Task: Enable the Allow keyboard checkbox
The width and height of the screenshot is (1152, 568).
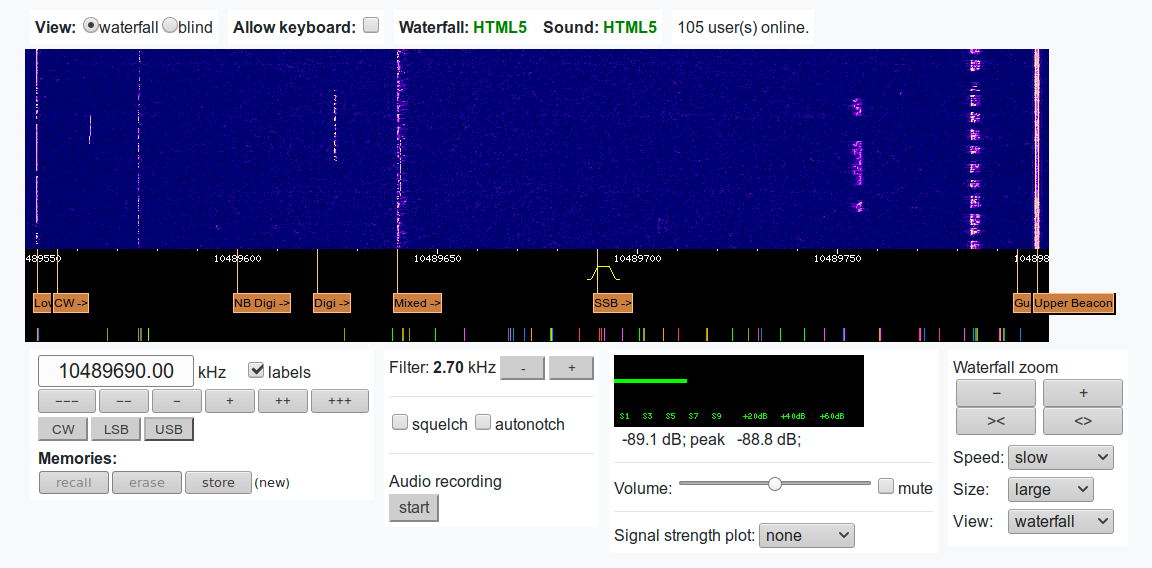Action: (x=371, y=25)
